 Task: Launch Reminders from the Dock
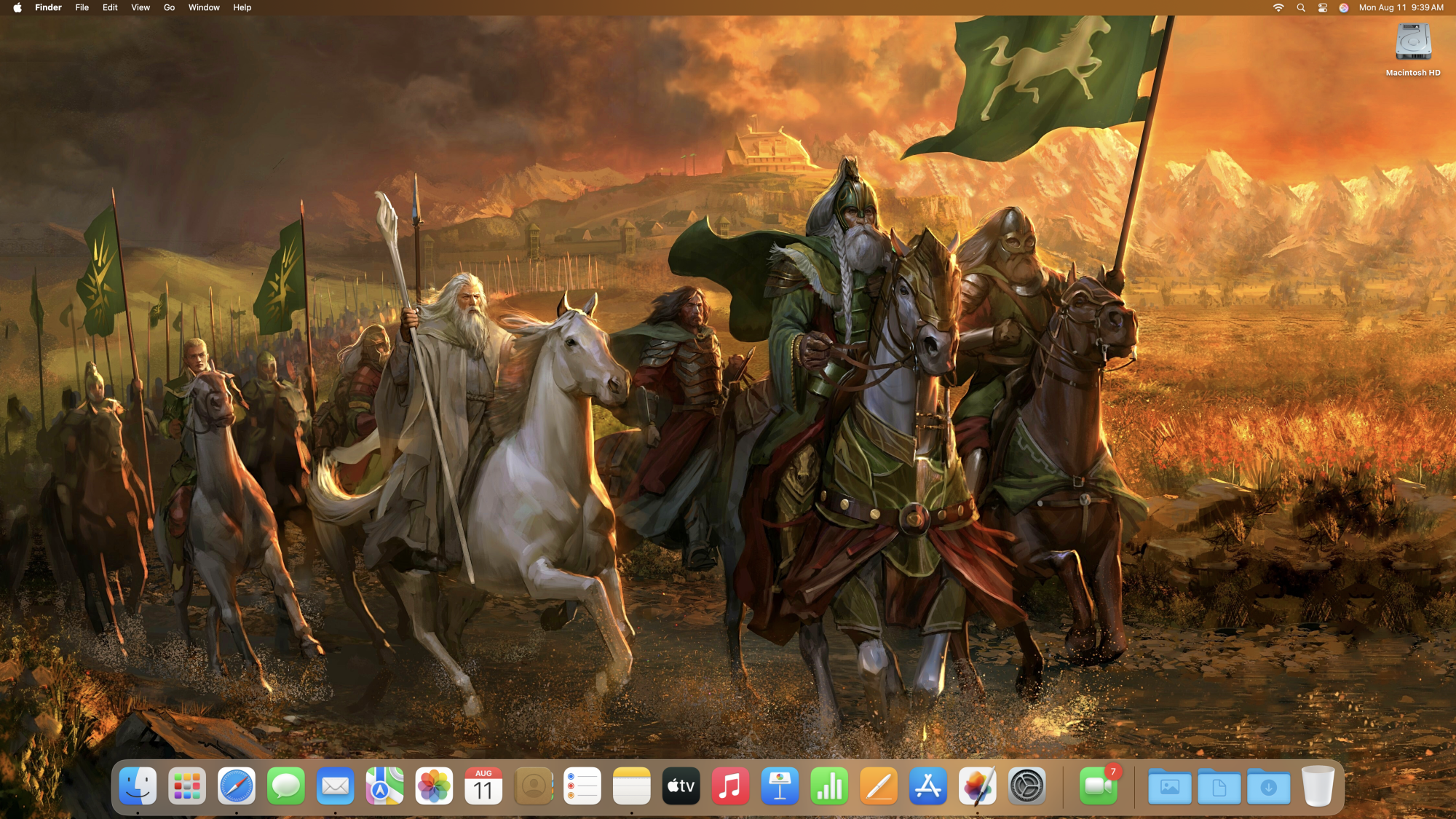[x=582, y=786]
